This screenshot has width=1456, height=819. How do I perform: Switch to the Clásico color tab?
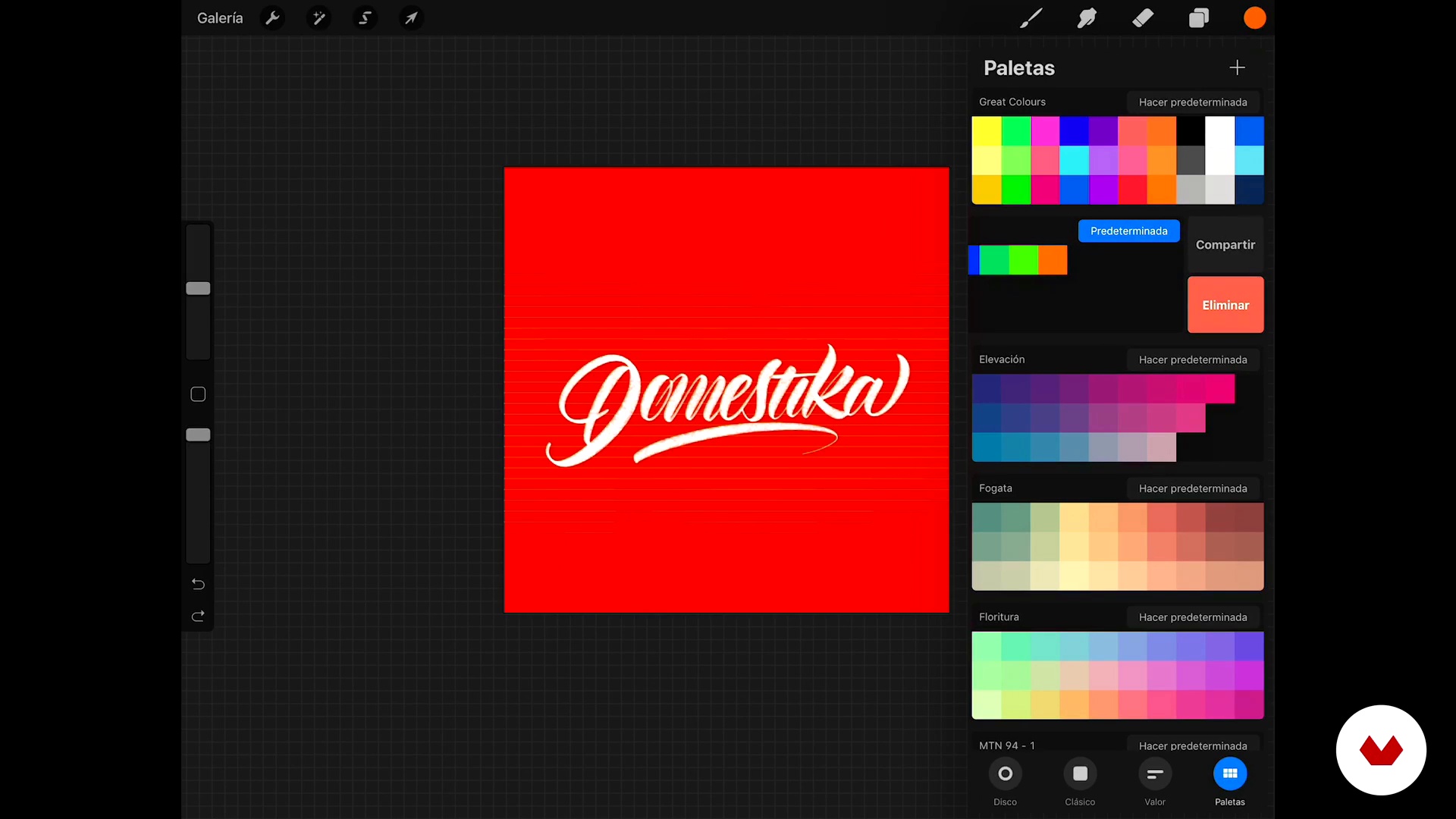(1080, 783)
